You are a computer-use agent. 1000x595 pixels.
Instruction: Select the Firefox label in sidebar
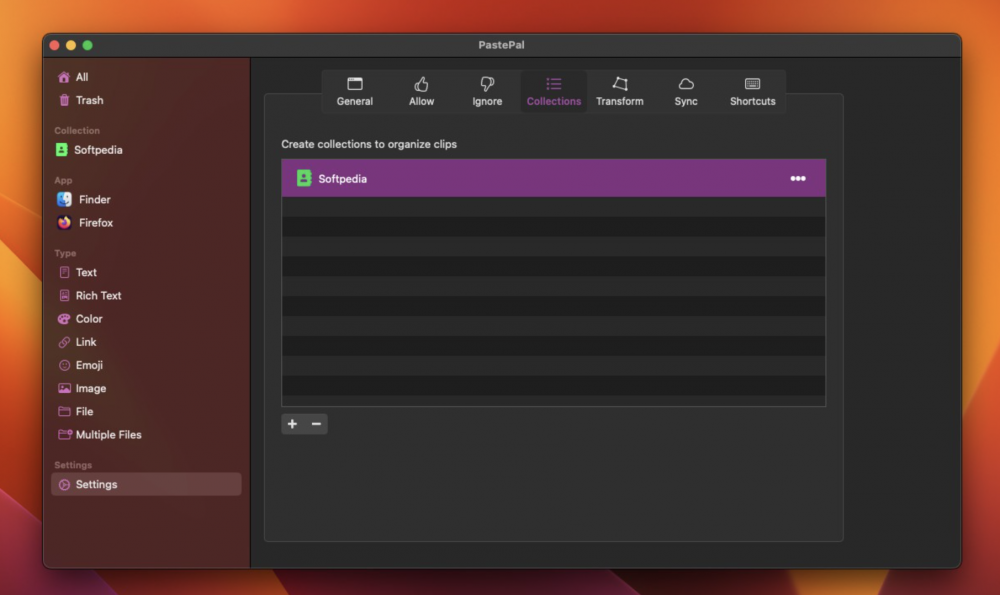[x=96, y=223]
